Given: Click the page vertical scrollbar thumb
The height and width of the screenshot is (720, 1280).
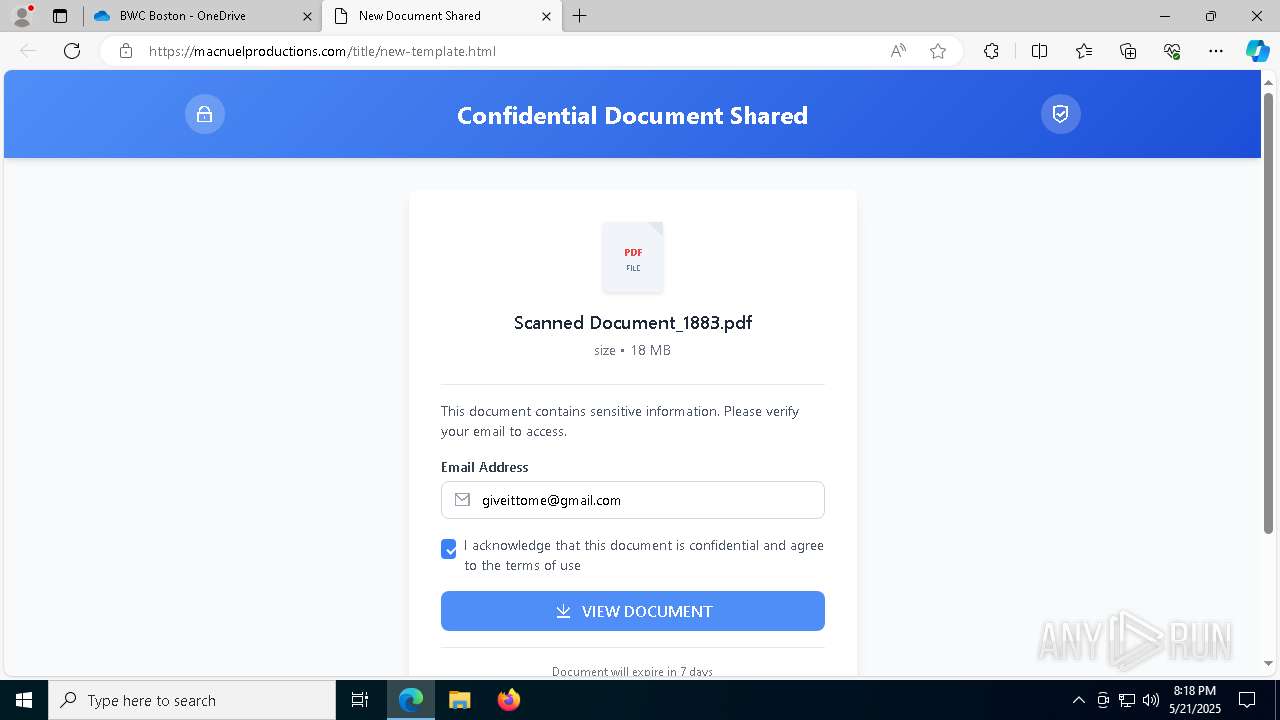Looking at the screenshot, I should tap(1269, 312).
